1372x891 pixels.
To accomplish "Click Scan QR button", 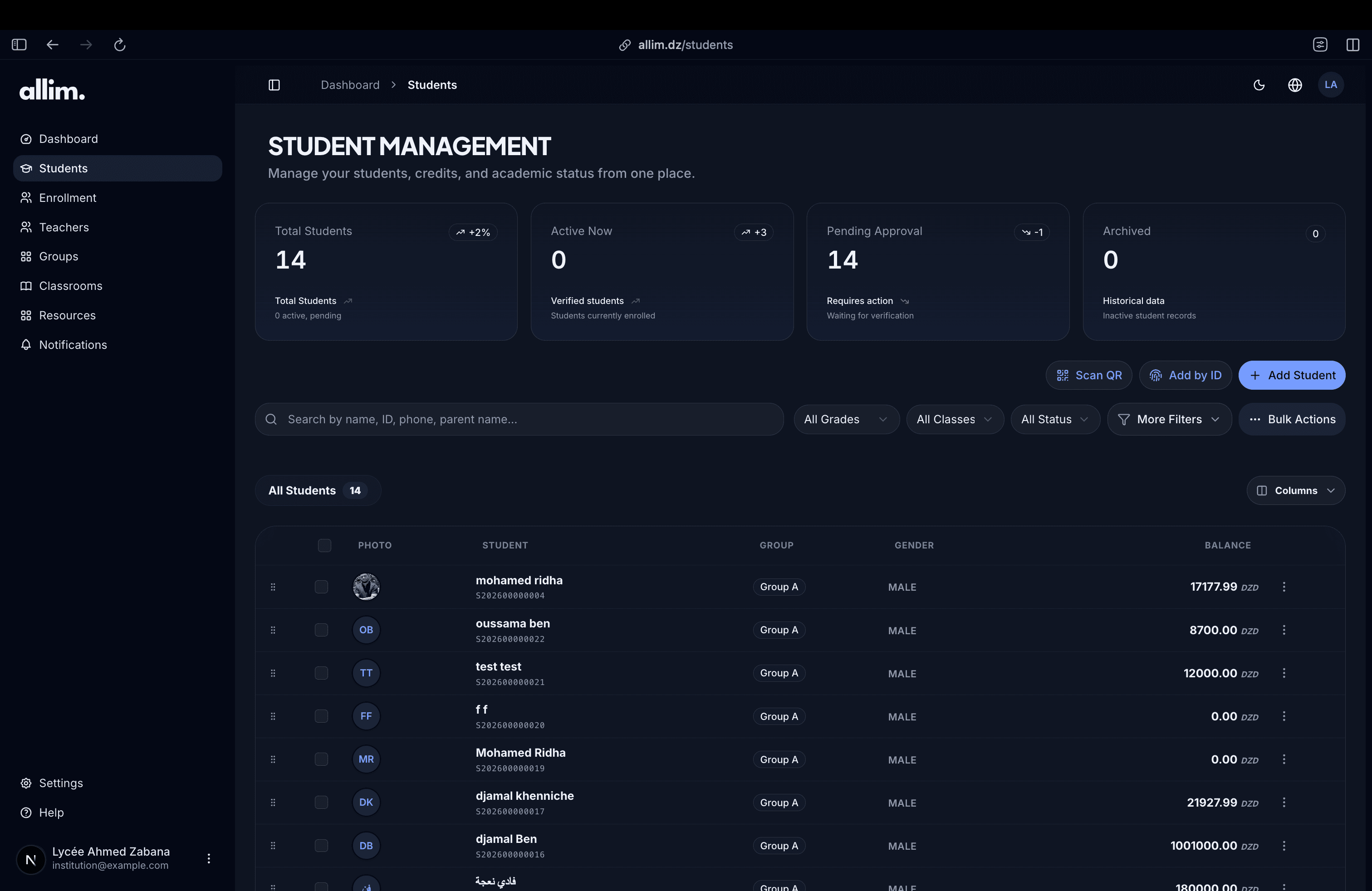I will pyautogui.click(x=1088, y=375).
